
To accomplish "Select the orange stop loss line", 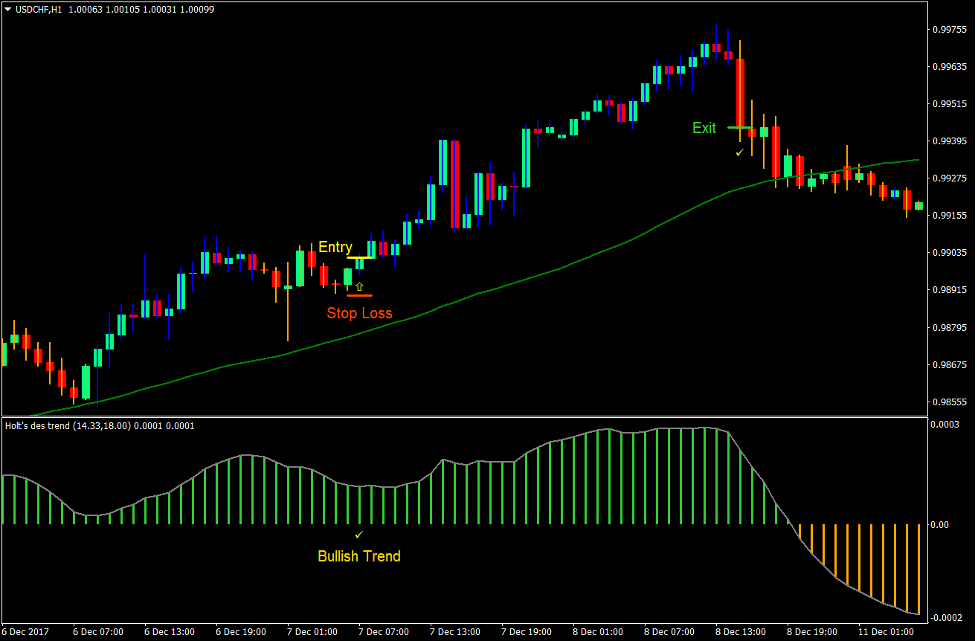I will [x=360, y=296].
